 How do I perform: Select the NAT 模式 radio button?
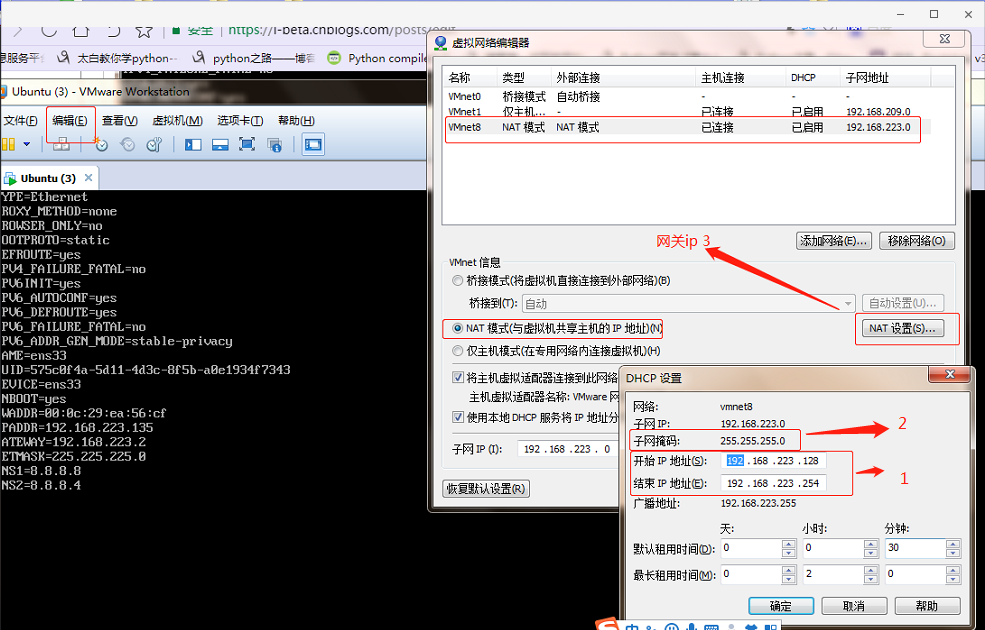pos(457,328)
